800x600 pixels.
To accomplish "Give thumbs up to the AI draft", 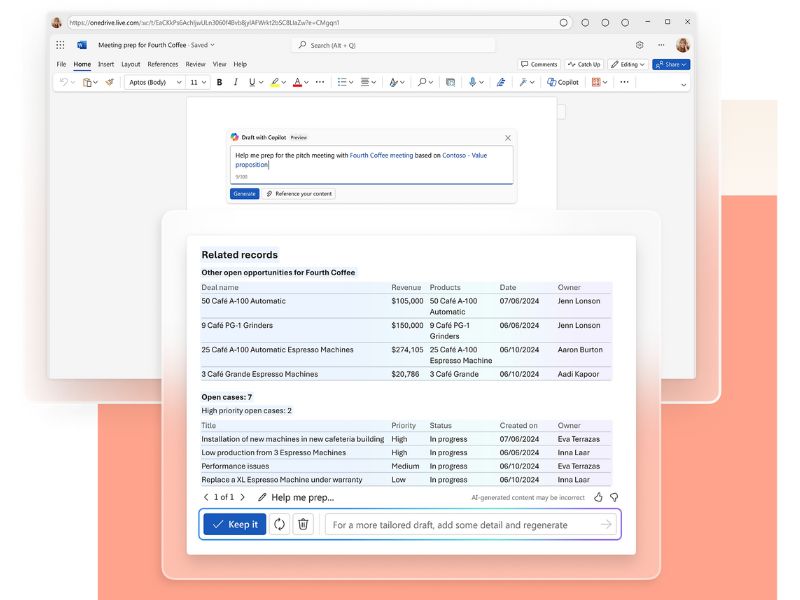I will click(598, 497).
